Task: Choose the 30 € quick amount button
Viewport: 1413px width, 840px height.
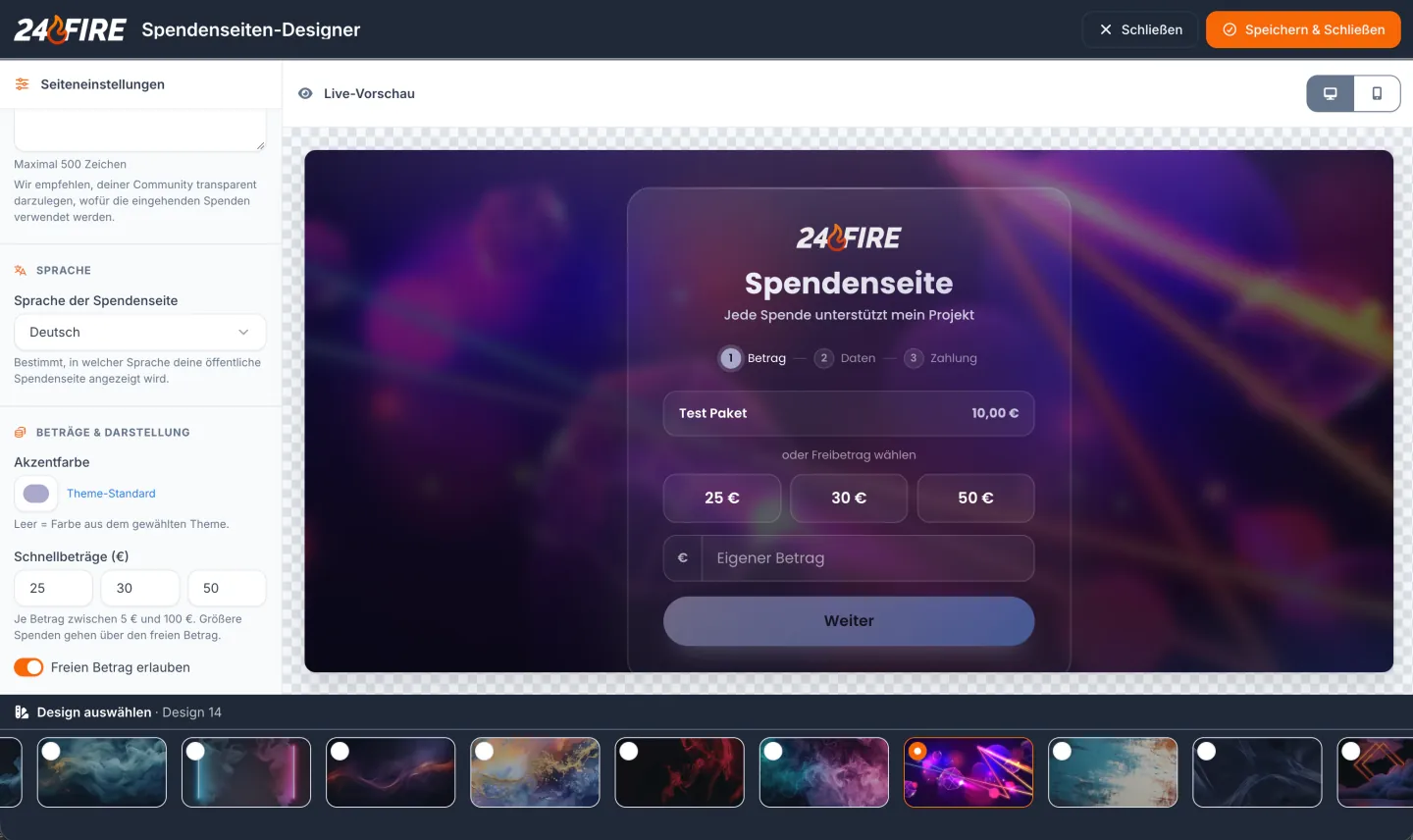Action: pos(849,499)
